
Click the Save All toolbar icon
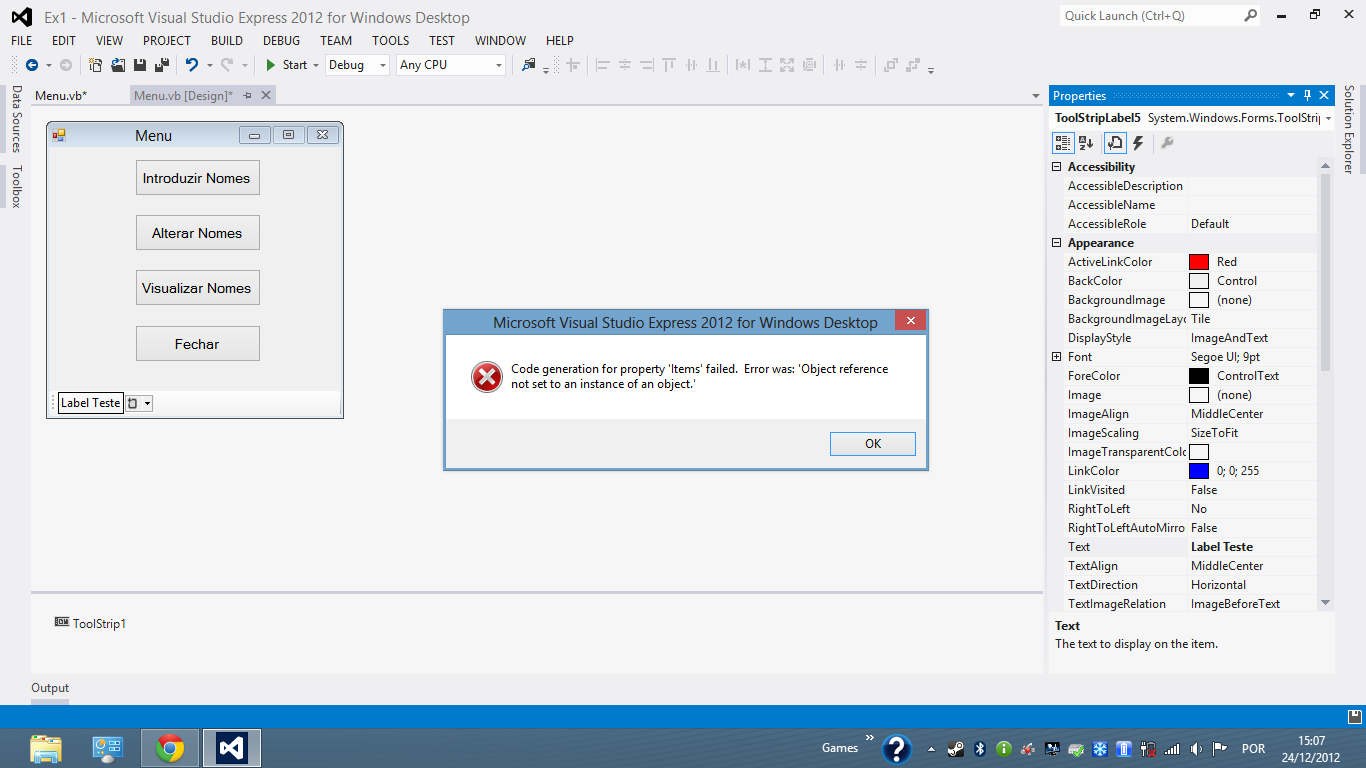pyautogui.click(x=161, y=65)
